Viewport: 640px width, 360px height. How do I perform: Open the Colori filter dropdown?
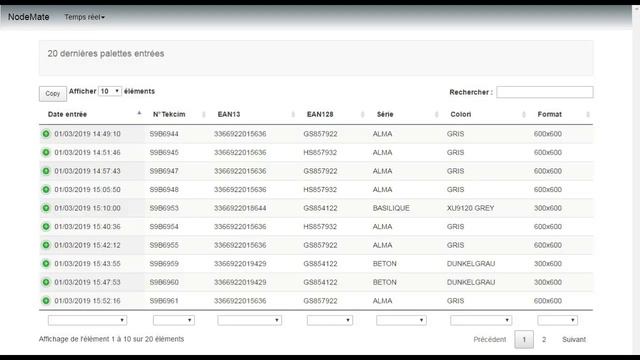(x=481, y=320)
